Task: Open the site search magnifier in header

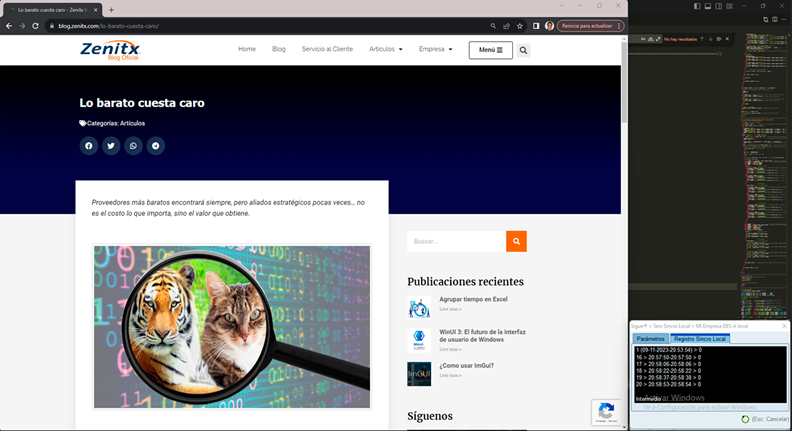Action: coord(523,50)
